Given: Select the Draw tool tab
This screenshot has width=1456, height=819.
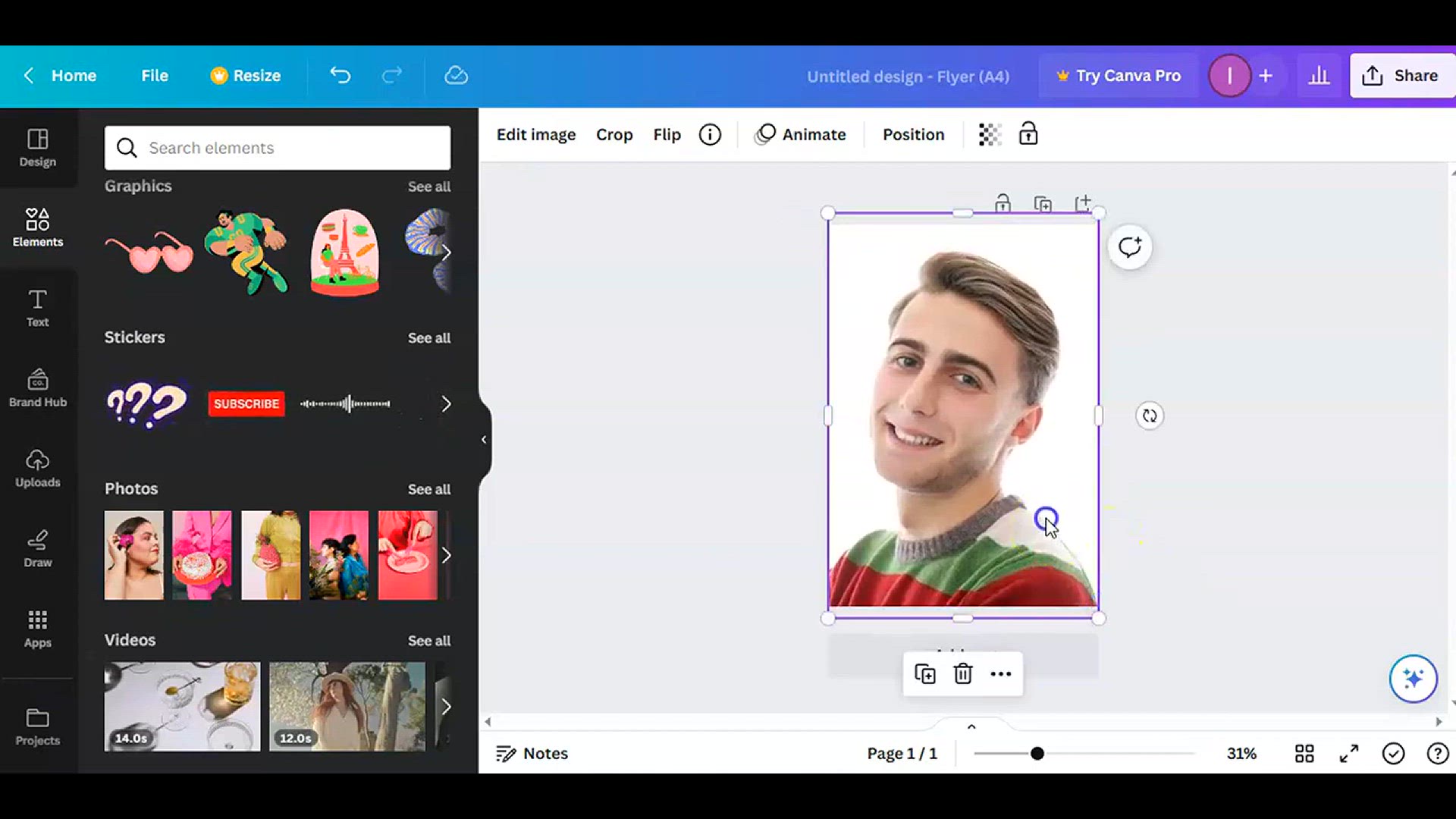Looking at the screenshot, I should (x=38, y=548).
